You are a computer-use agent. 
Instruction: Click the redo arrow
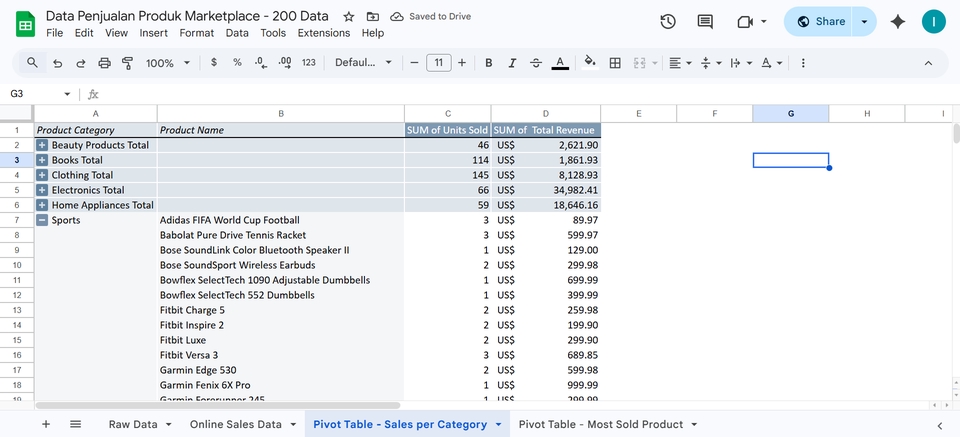(x=81, y=62)
